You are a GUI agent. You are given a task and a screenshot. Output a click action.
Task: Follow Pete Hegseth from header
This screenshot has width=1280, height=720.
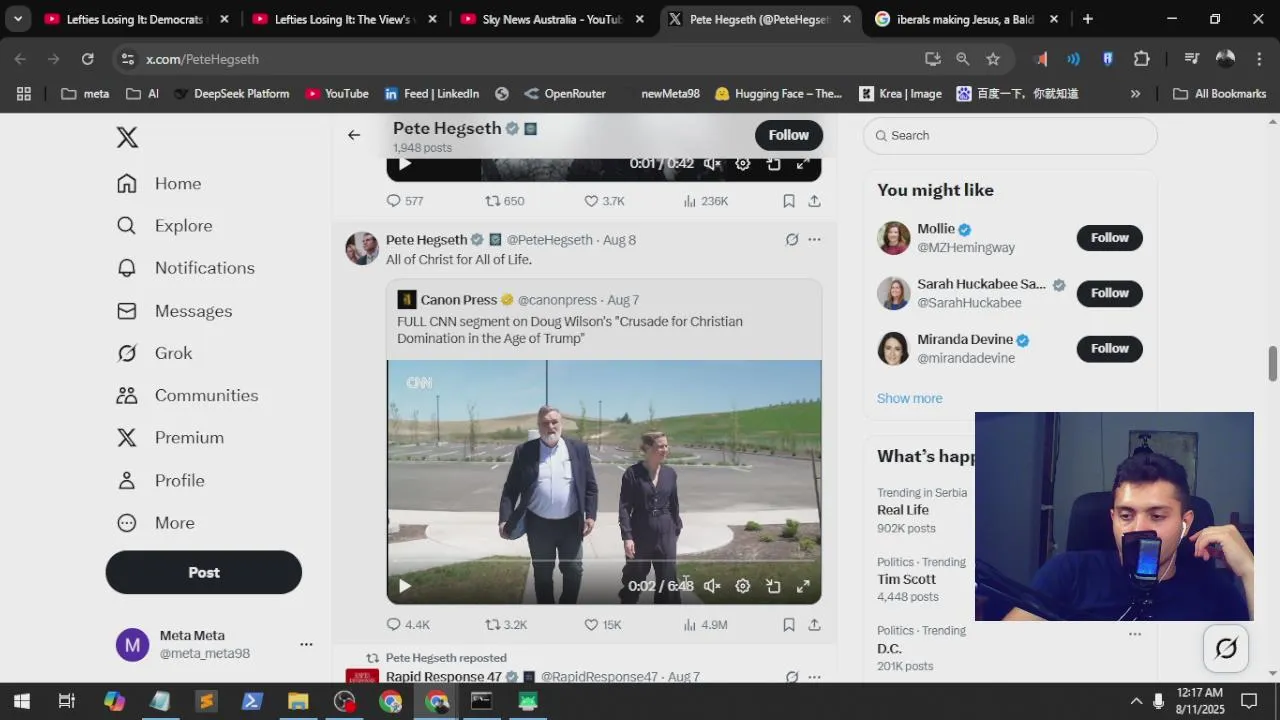click(789, 135)
